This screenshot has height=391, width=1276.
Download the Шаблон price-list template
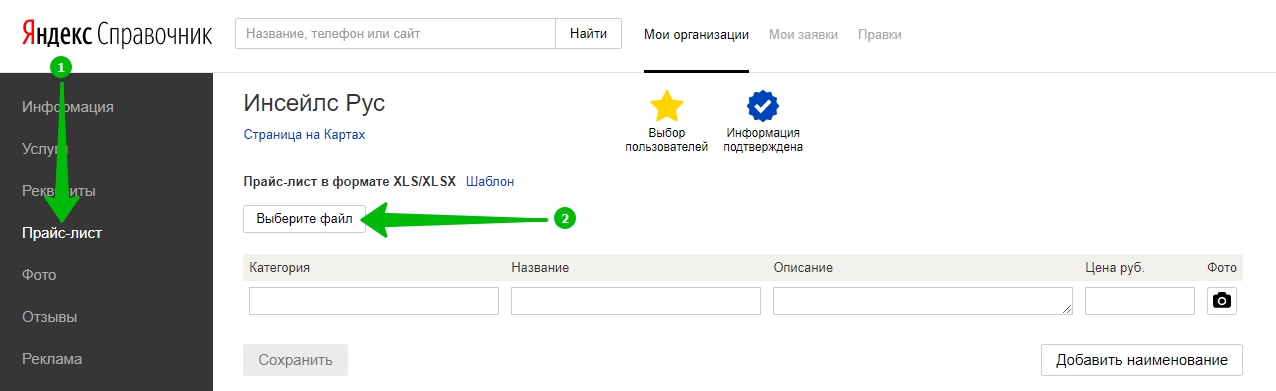490,181
